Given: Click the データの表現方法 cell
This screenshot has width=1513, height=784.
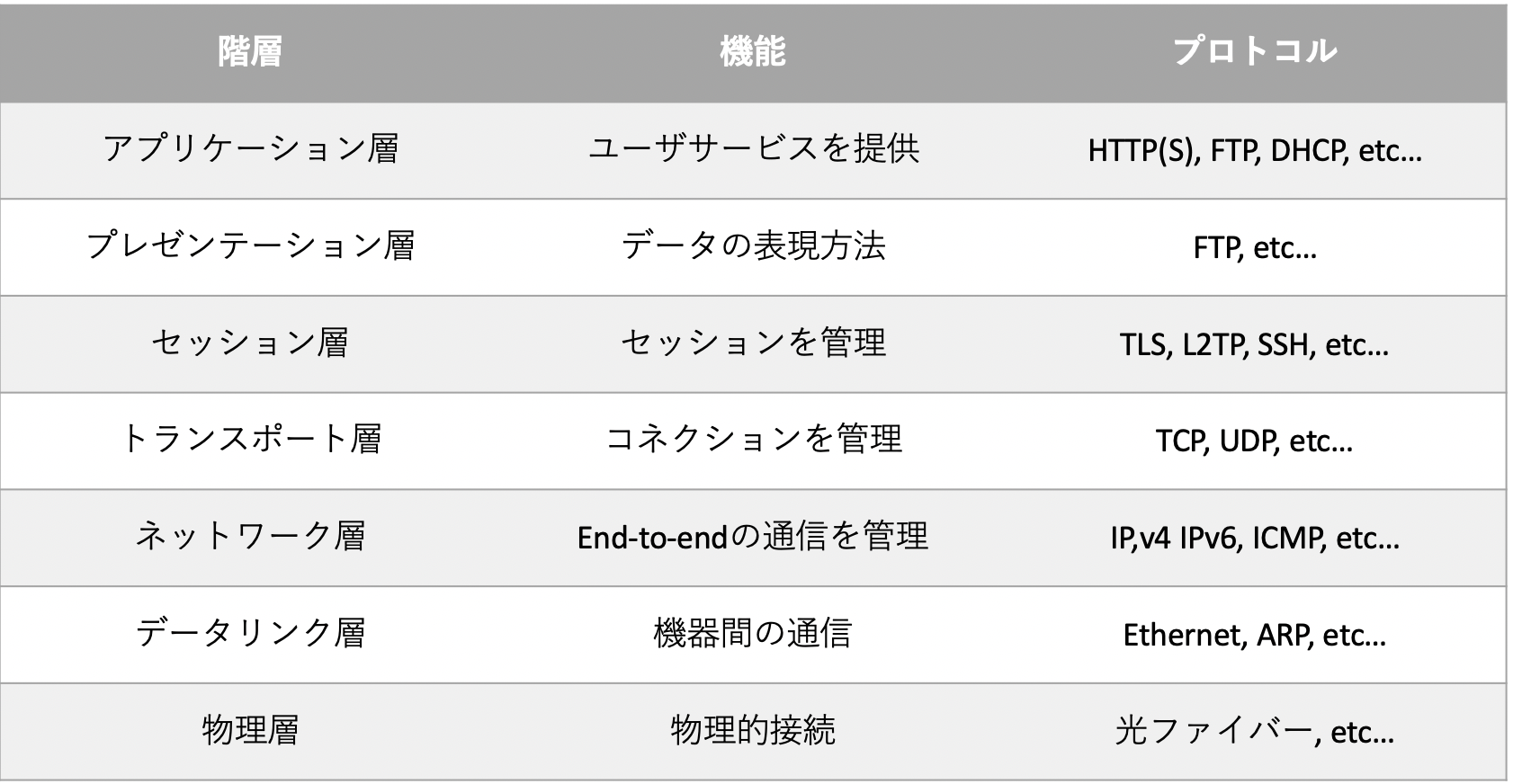Looking at the screenshot, I should 753,247.
